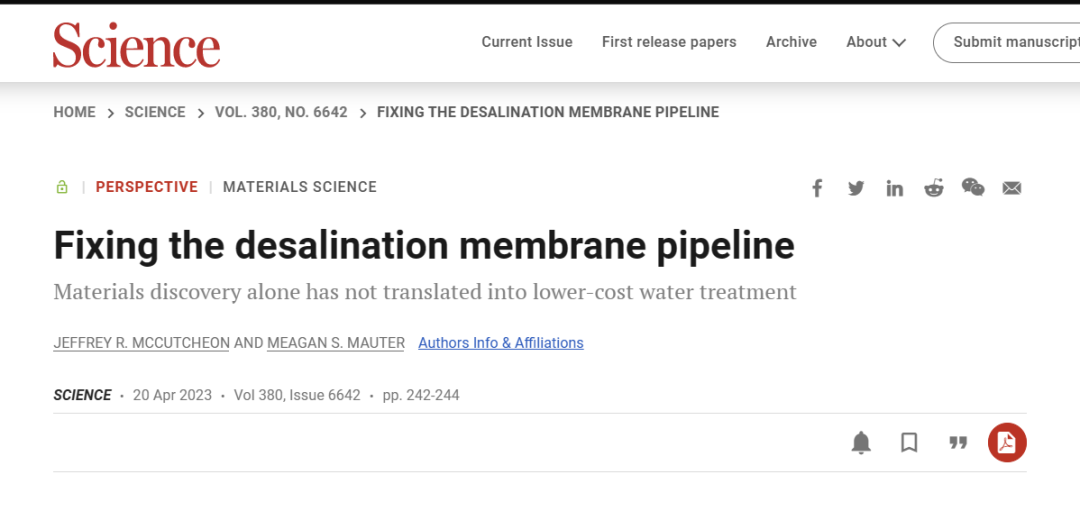Bookmark this article

tap(909, 442)
